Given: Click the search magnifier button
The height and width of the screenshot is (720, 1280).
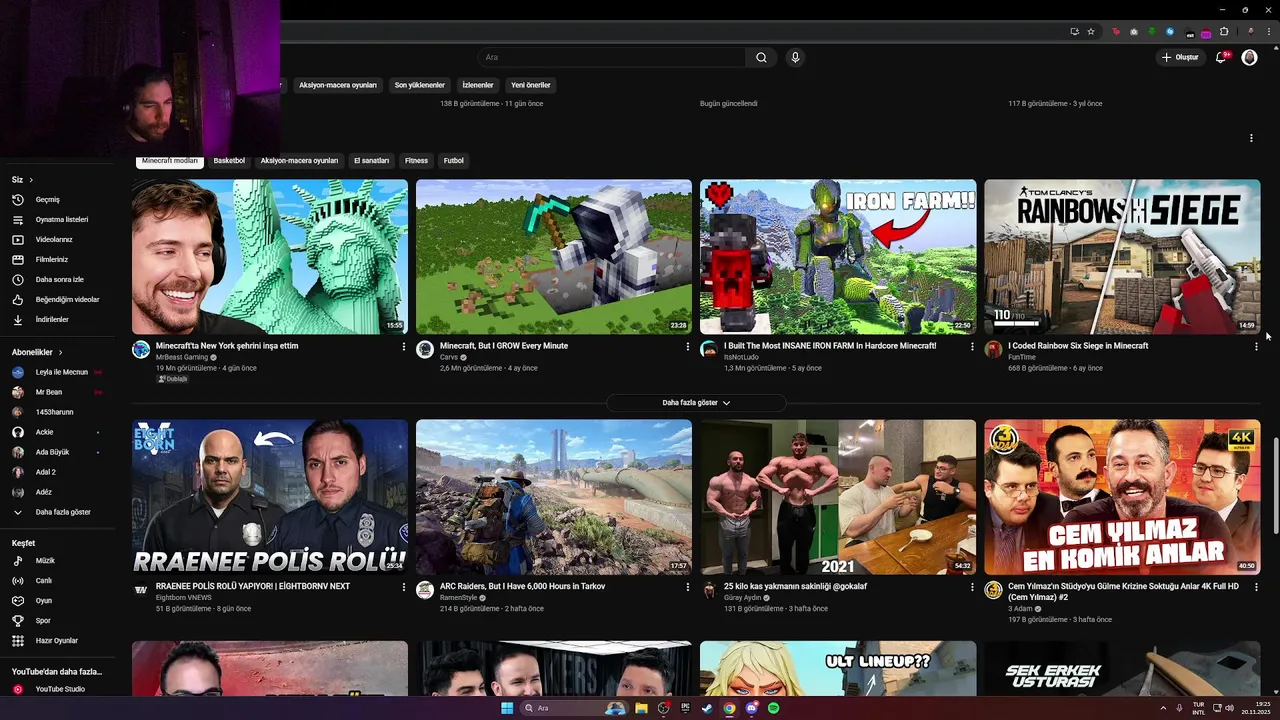Looking at the screenshot, I should (x=761, y=57).
